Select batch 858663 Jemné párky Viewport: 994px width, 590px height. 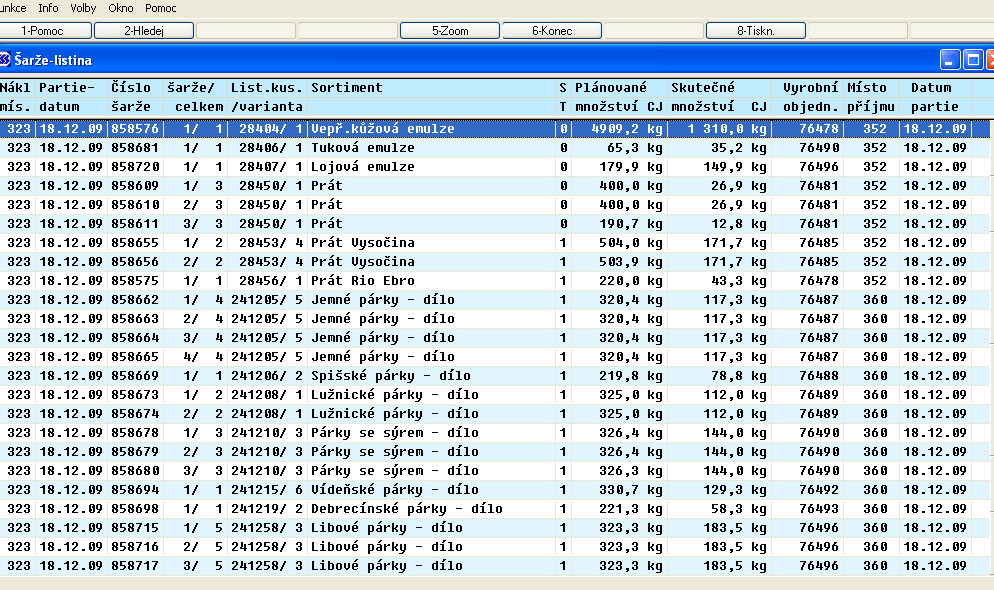coord(494,319)
